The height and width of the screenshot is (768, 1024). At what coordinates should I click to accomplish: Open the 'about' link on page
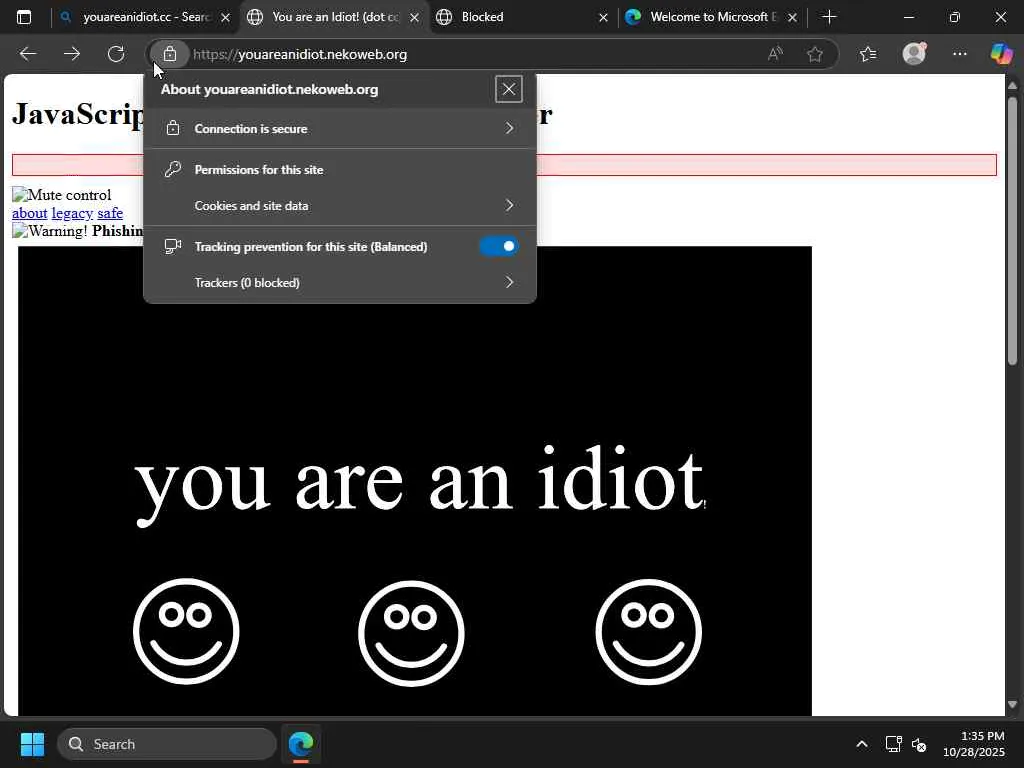(x=29, y=213)
